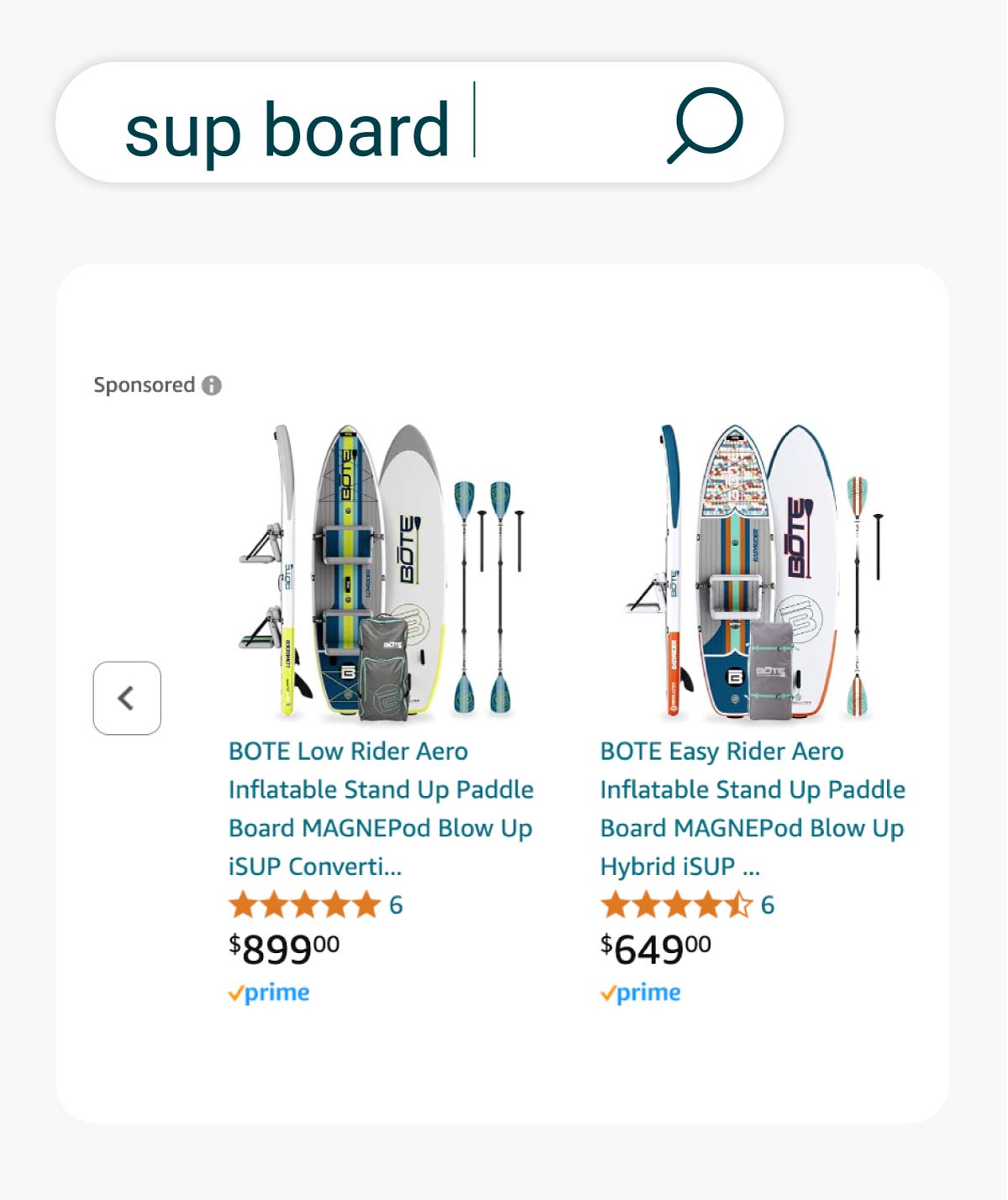This screenshot has width=1008, height=1200.
Task: Click the striped paddle in Easy Rider image
Action: click(x=857, y=596)
